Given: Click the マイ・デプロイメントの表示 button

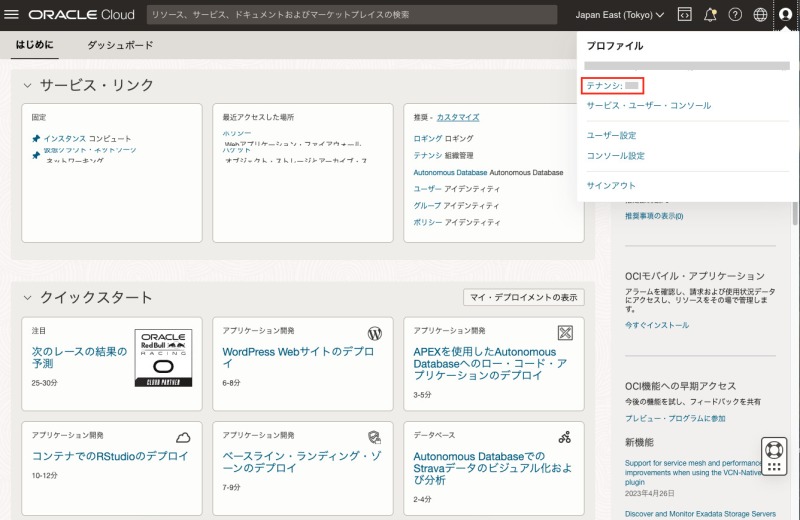Looking at the screenshot, I should [x=524, y=297].
